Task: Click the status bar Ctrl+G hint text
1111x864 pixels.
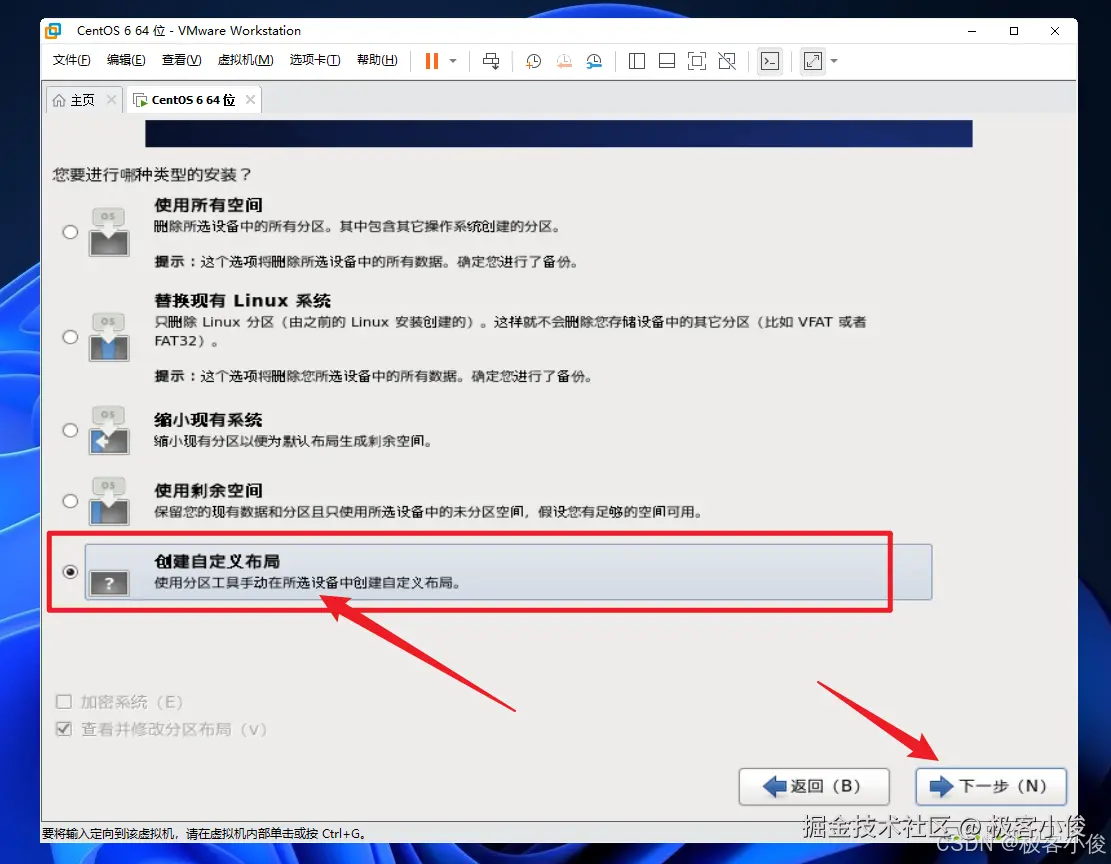Action: click(x=204, y=834)
